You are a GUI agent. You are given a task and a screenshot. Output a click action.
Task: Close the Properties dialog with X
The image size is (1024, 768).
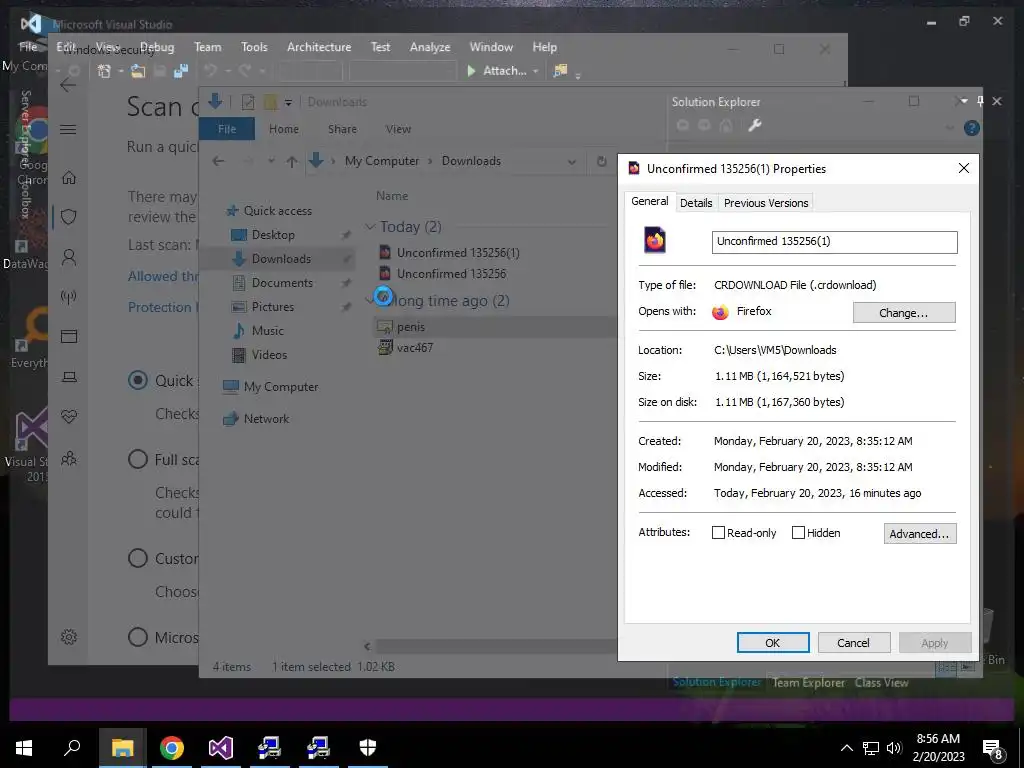963,168
